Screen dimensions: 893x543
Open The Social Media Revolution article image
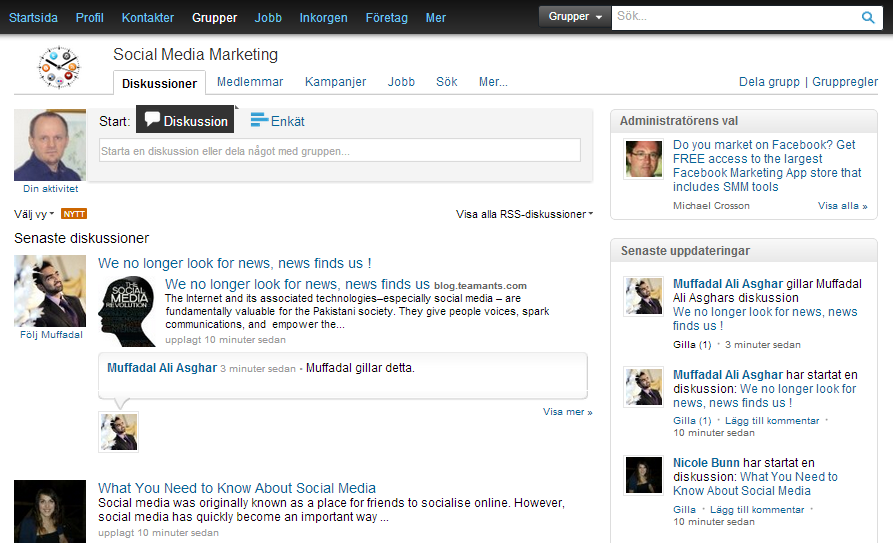(127, 312)
